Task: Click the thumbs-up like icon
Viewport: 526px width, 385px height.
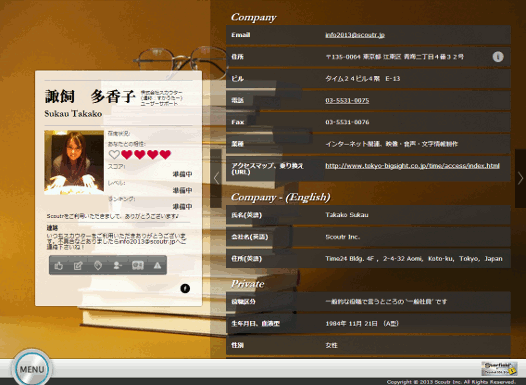Action: pyautogui.click(x=59, y=266)
